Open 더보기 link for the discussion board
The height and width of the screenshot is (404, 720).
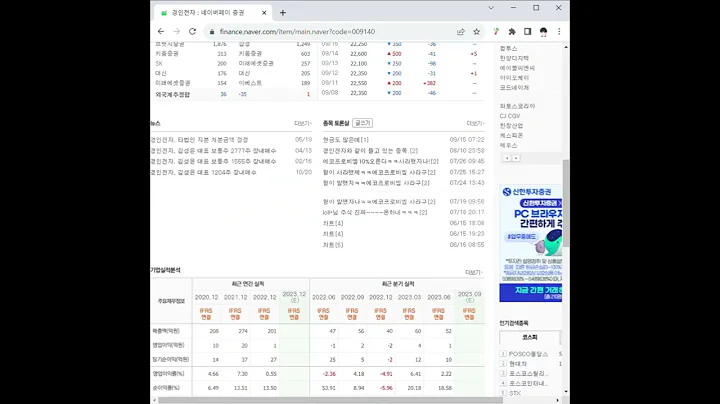click(475, 123)
